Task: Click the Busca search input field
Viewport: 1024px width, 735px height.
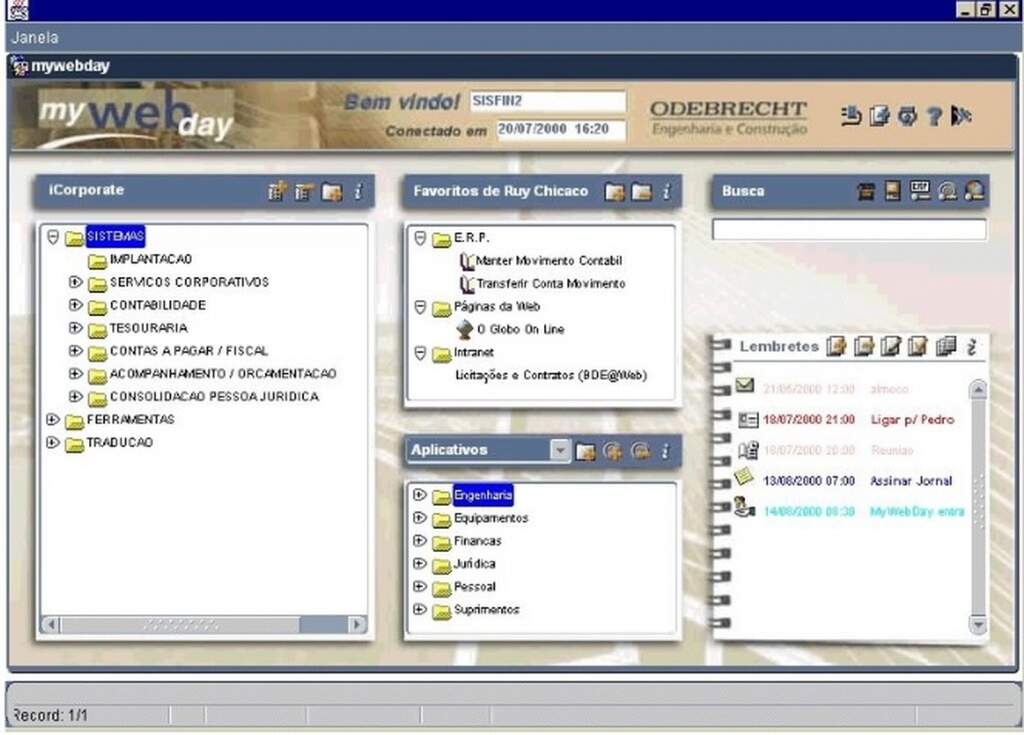Action: click(x=849, y=230)
